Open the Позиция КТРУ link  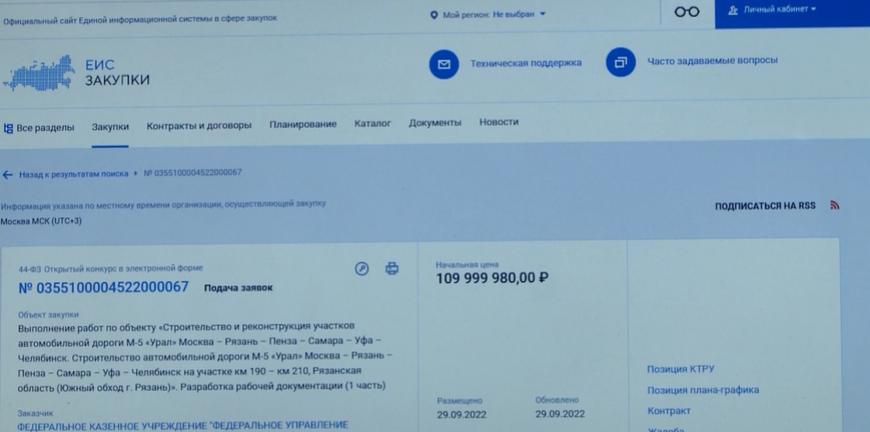pos(681,369)
